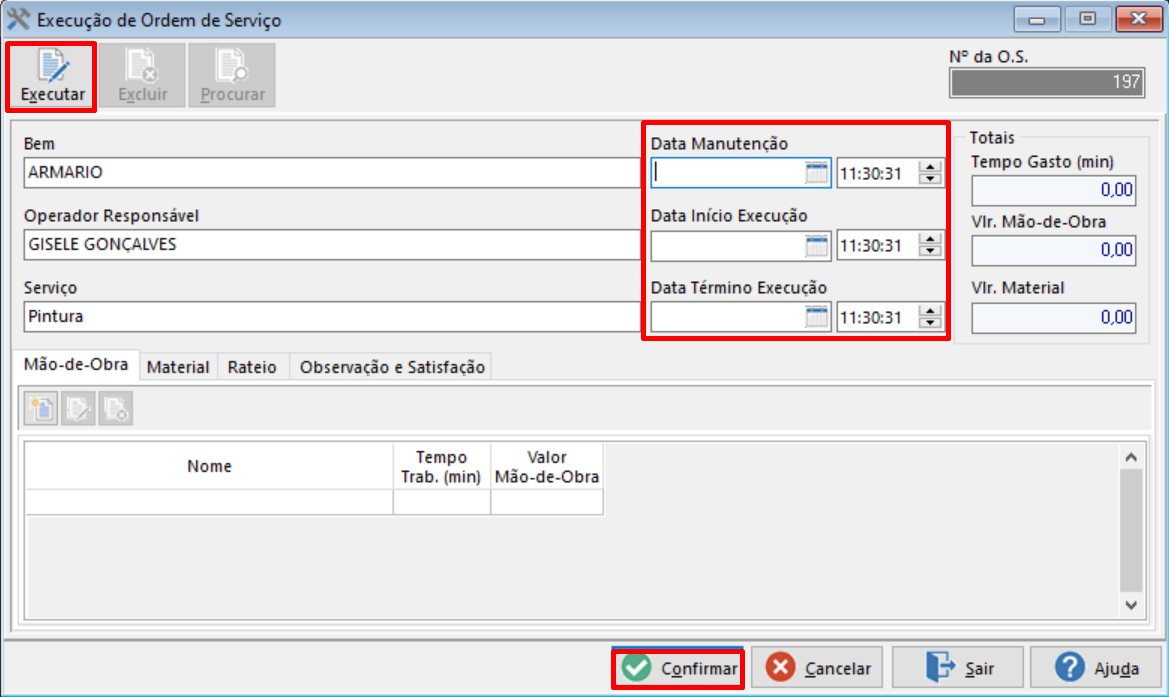1169x697 pixels.
Task: Click the Confirmar button
Action: [x=678, y=668]
